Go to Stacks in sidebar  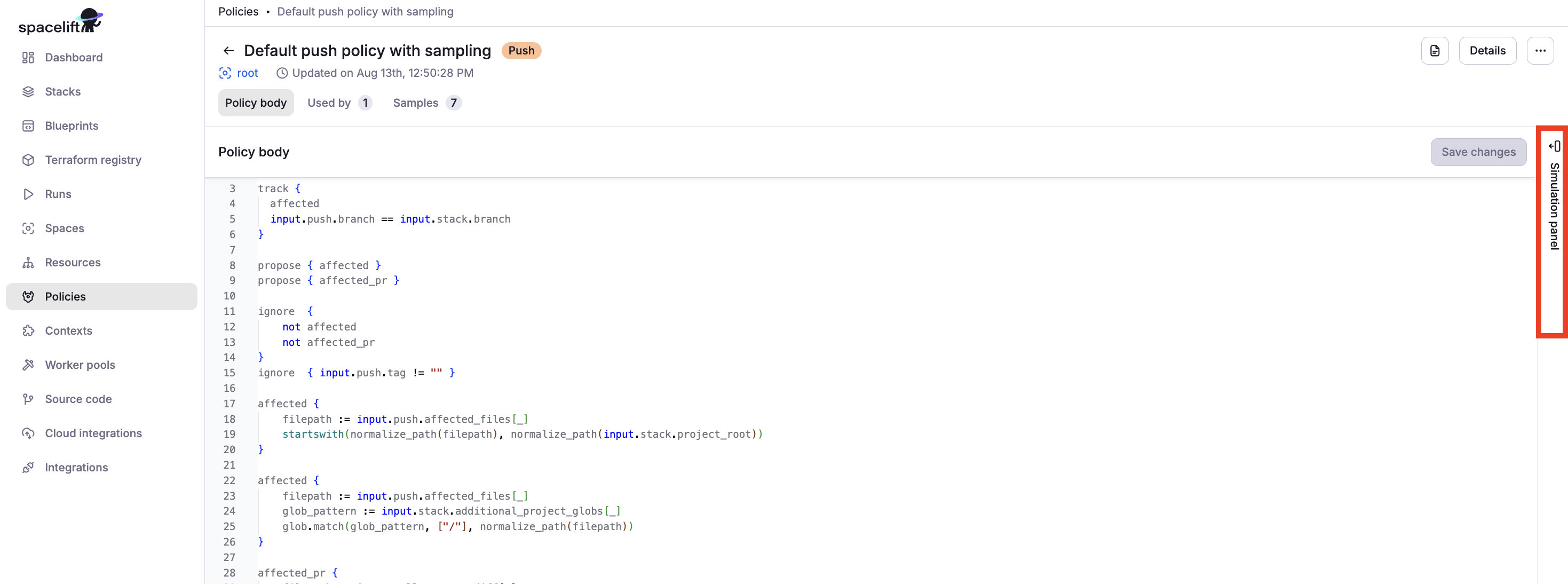point(62,91)
